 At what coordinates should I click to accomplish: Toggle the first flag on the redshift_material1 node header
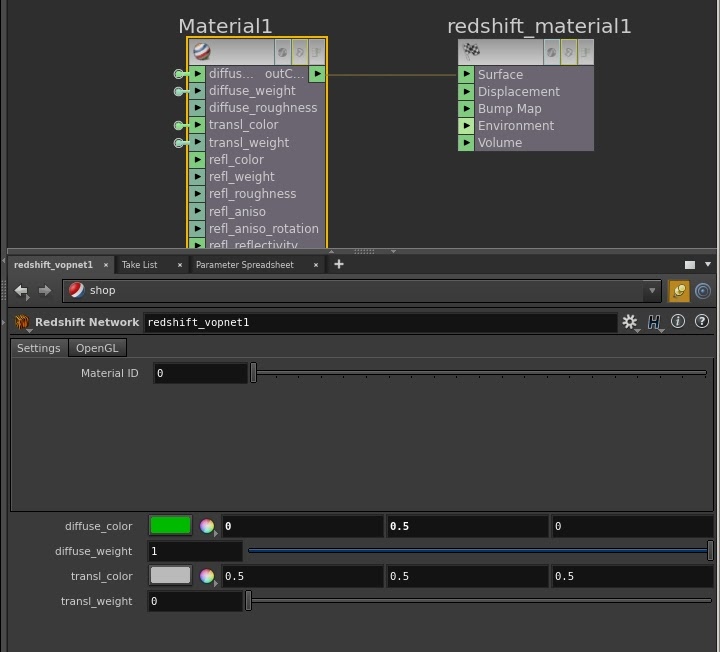pos(551,52)
